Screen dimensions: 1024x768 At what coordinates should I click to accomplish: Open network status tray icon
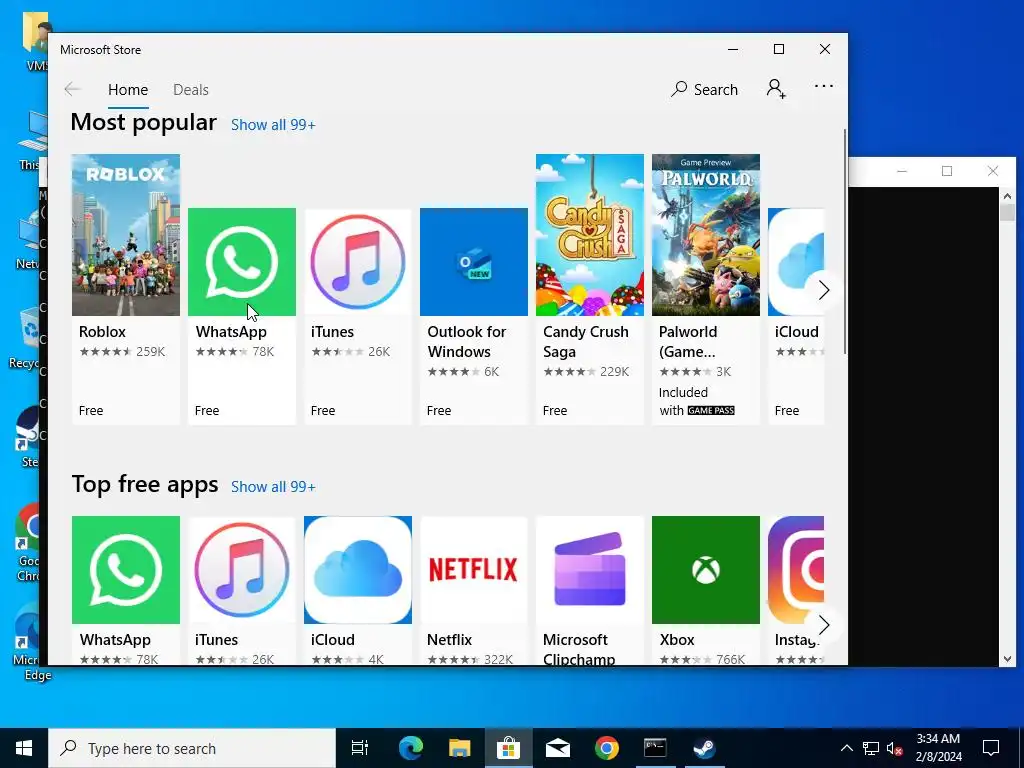[x=871, y=748]
